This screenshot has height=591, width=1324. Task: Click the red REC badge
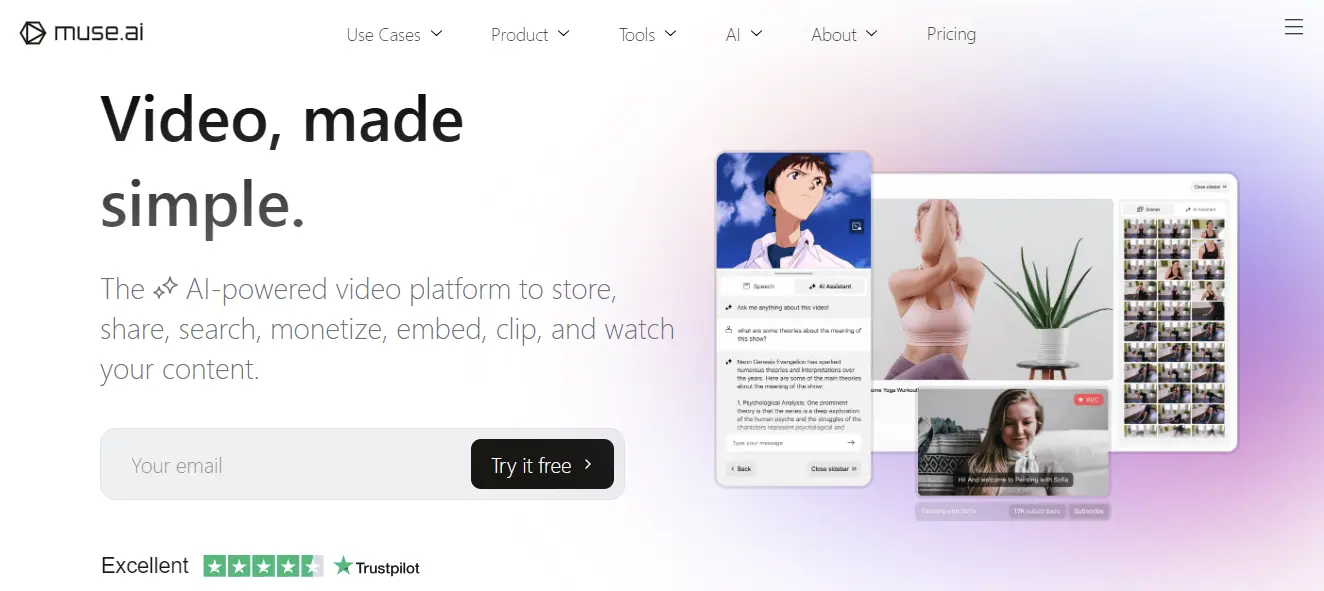pyautogui.click(x=1088, y=399)
